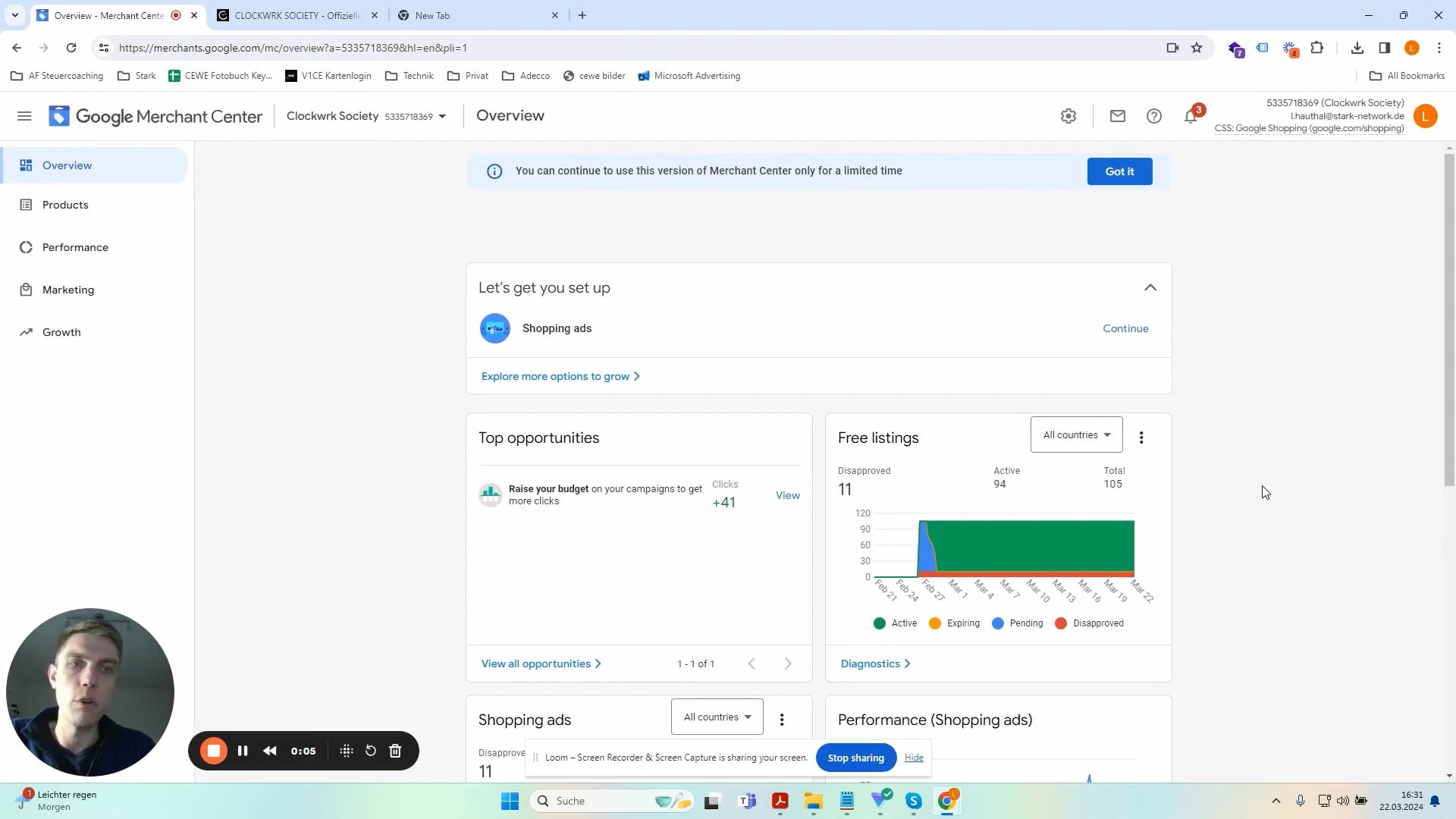Viewport: 1456px width, 819px height.
Task: Go to next opportunities page arrow
Action: (x=788, y=664)
